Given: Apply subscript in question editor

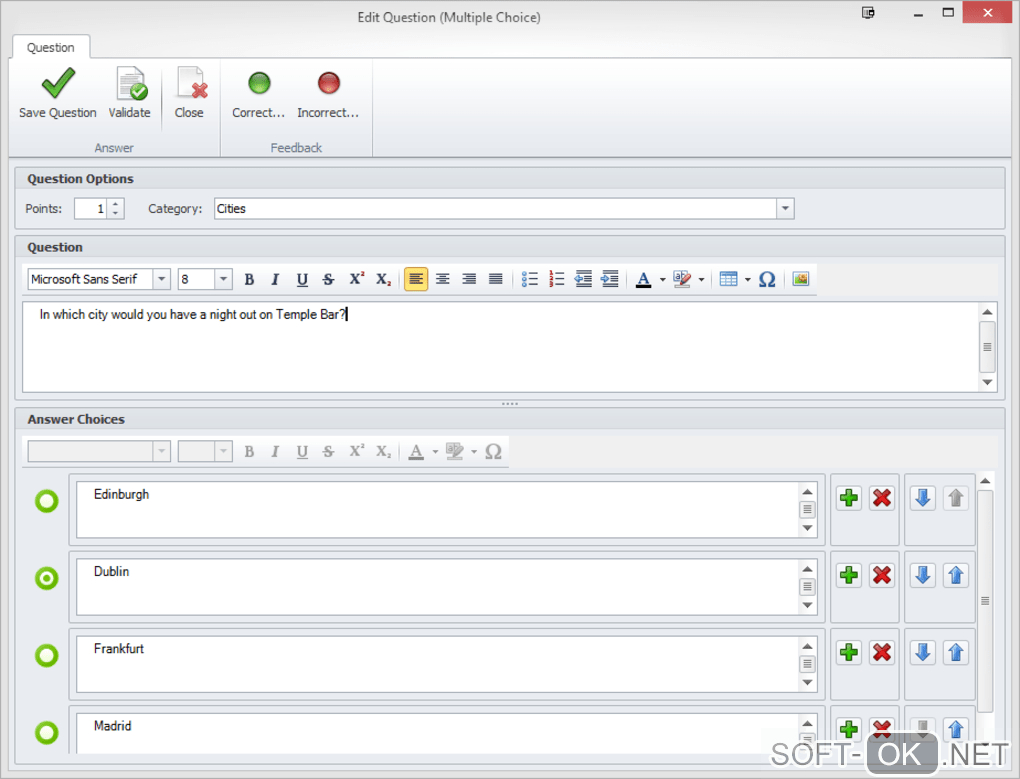Looking at the screenshot, I should (x=384, y=279).
